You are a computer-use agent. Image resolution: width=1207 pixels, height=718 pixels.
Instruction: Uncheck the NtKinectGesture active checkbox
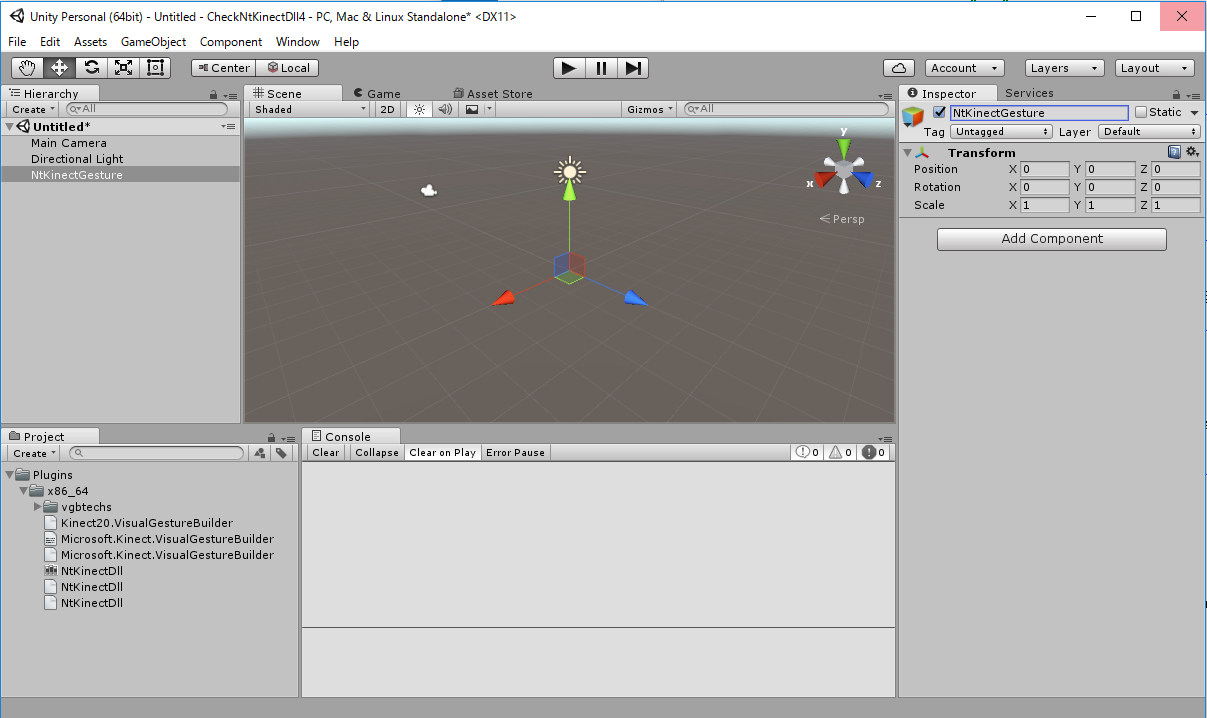coord(939,113)
